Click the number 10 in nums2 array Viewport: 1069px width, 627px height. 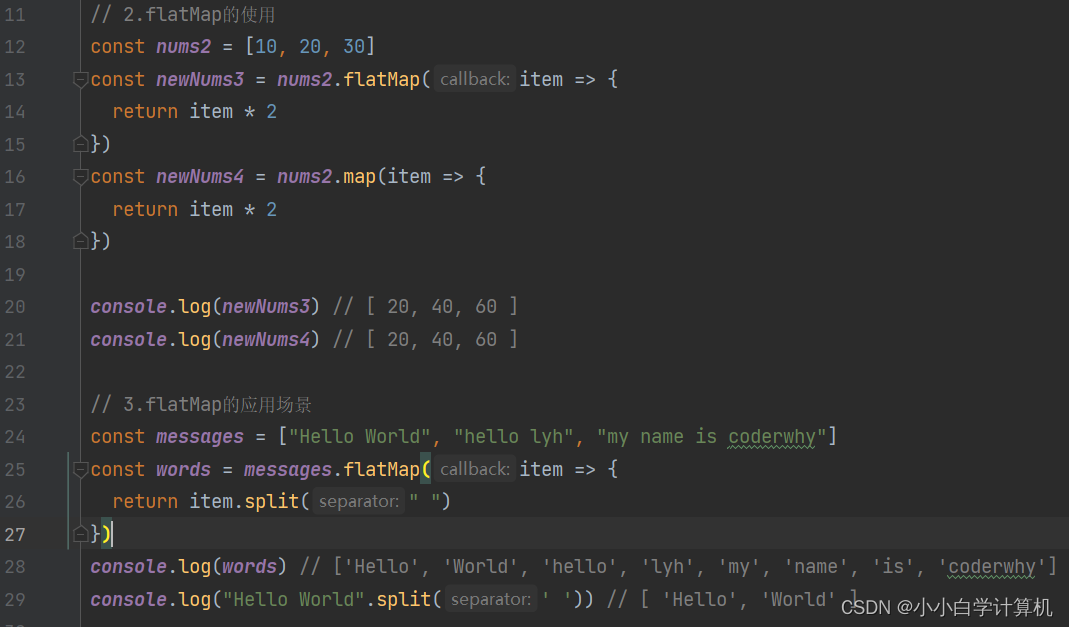point(266,46)
